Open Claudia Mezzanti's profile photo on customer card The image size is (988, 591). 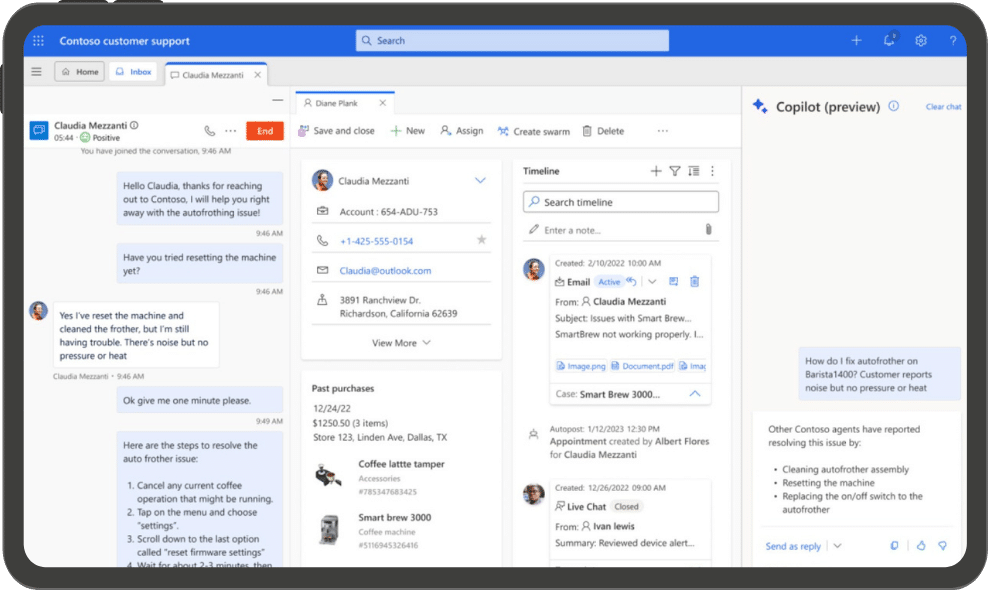pos(322,180)
